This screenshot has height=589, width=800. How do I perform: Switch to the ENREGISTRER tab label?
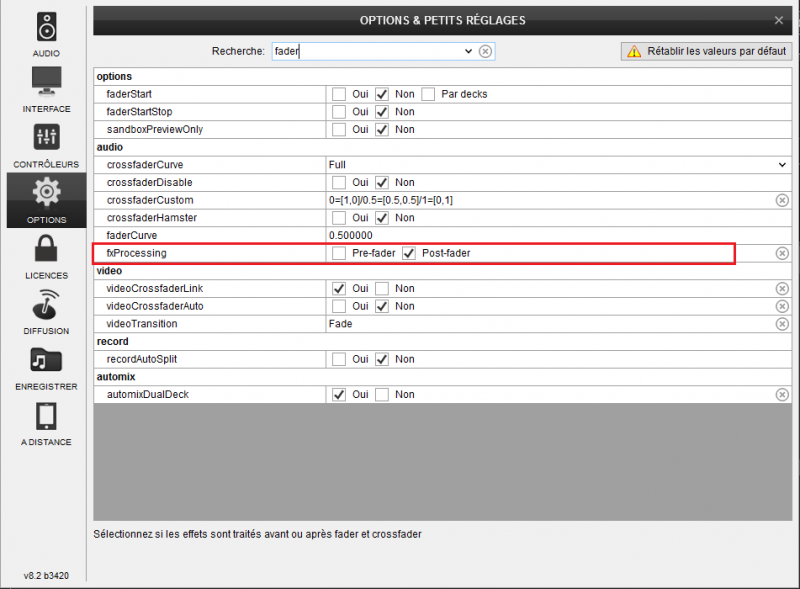46,387
